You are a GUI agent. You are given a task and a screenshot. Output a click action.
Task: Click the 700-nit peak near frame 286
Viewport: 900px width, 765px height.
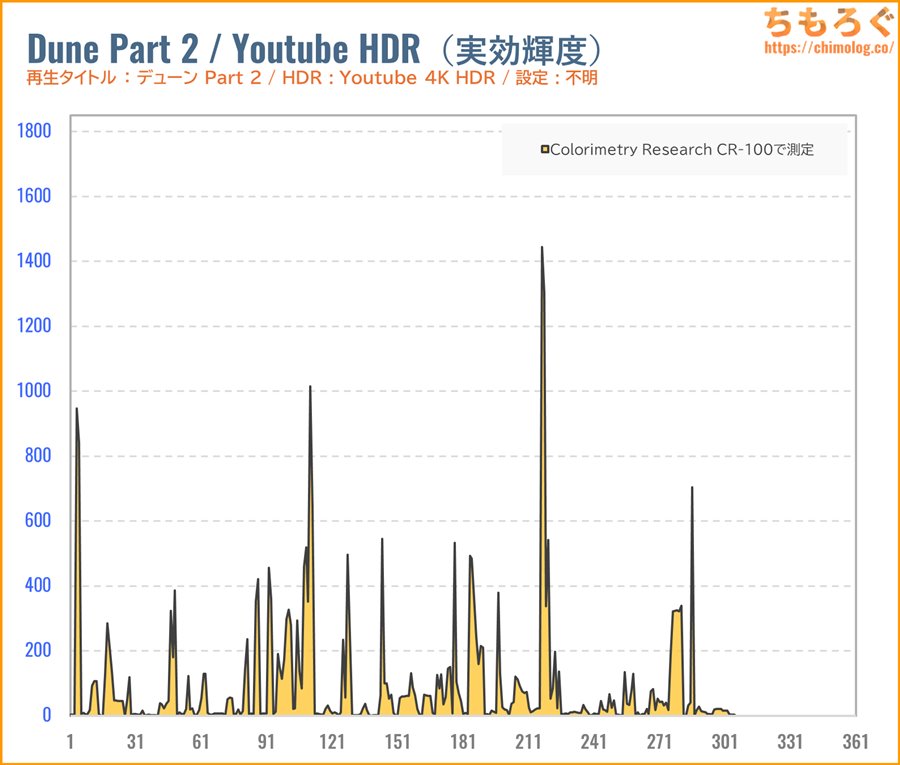tap(692, 488)
